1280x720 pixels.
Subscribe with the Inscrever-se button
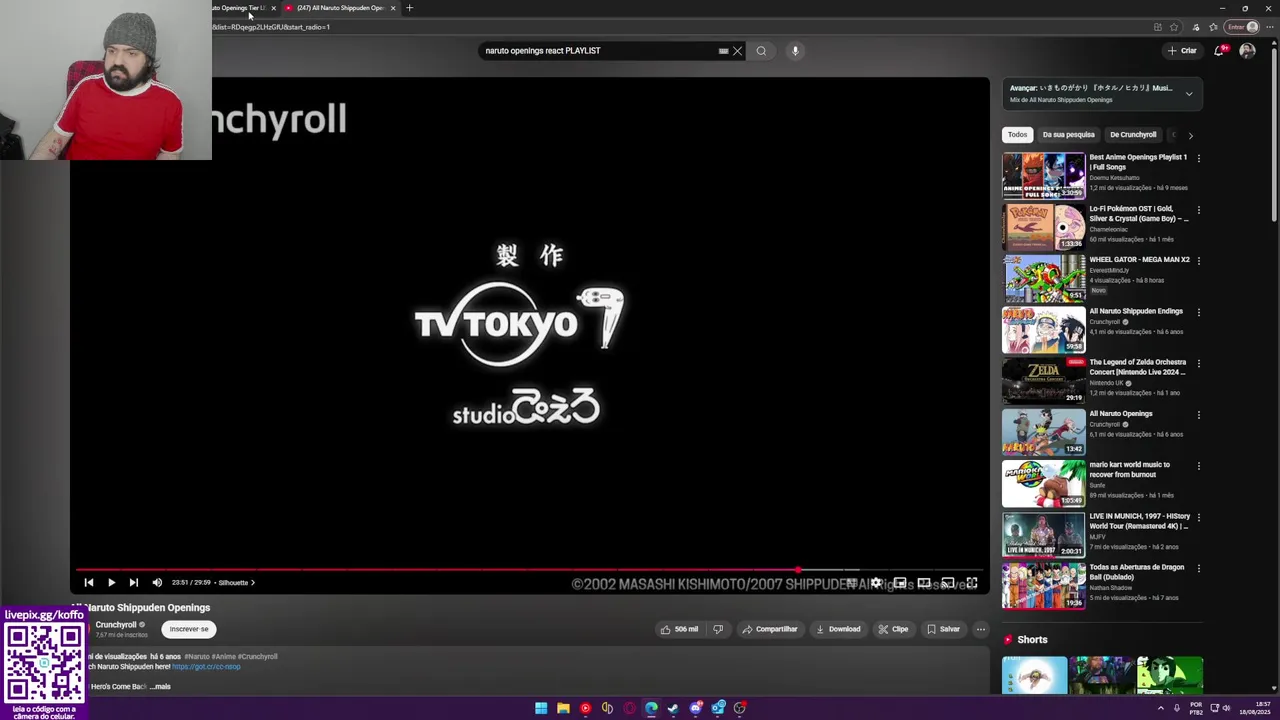pyautogui.click(x=189, y=629)
